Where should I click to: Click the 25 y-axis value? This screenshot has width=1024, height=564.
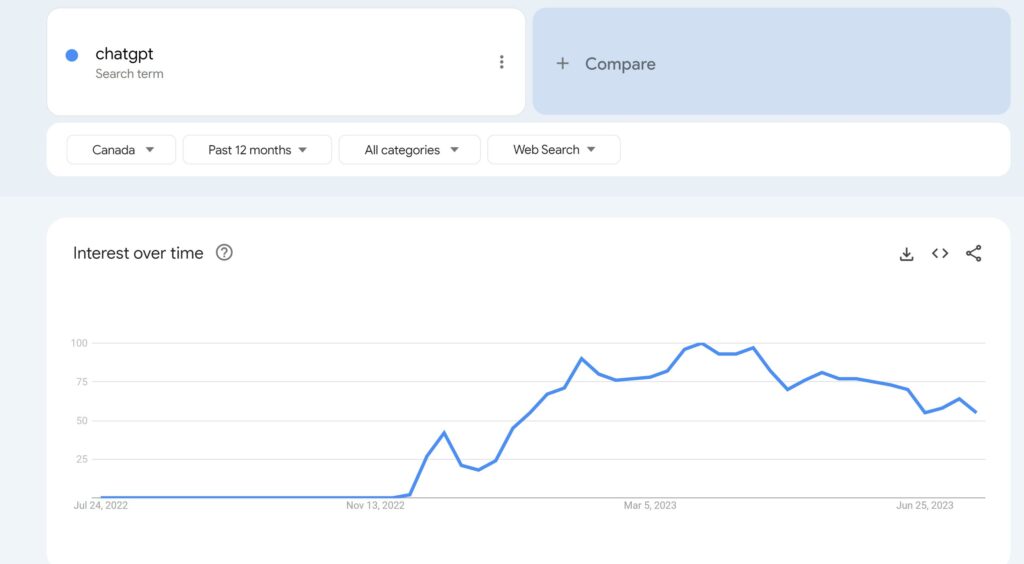(82, 459)
